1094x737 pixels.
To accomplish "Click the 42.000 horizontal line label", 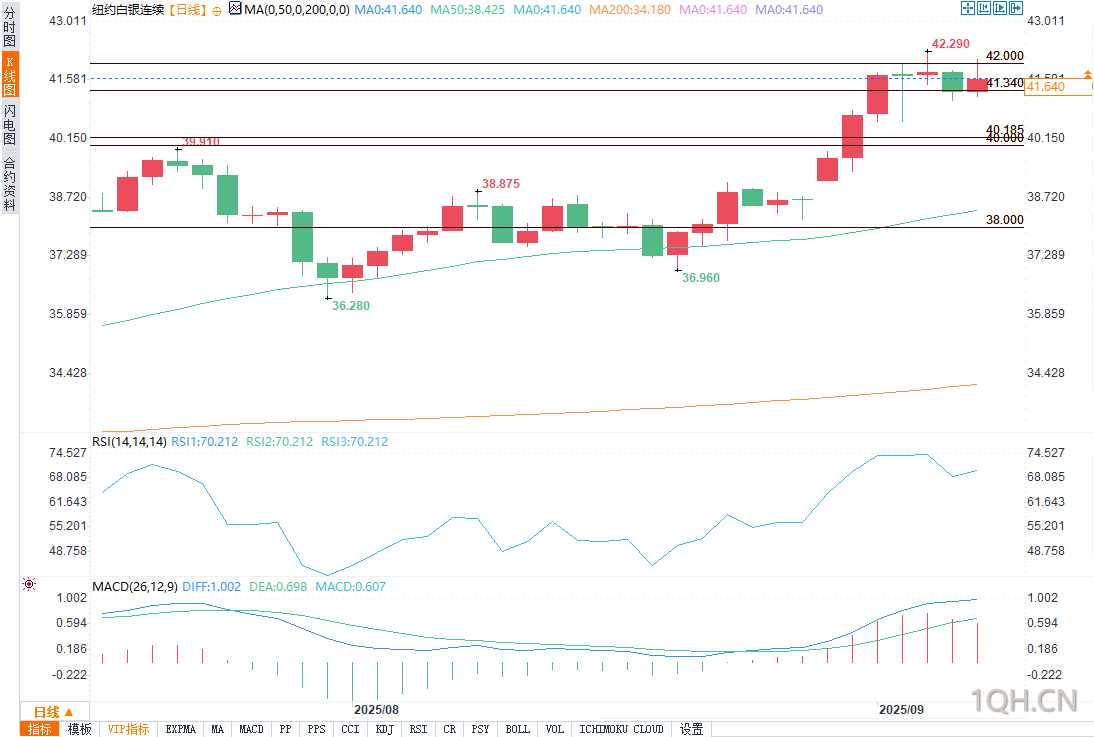I will [1005, 56].
